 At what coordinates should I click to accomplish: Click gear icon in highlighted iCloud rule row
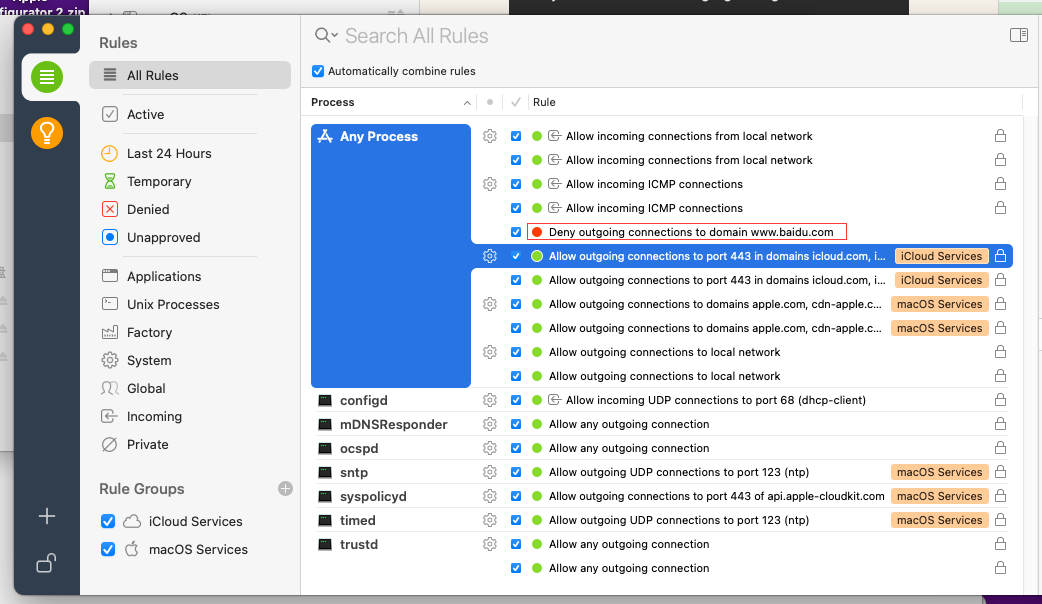coord(490,256)
